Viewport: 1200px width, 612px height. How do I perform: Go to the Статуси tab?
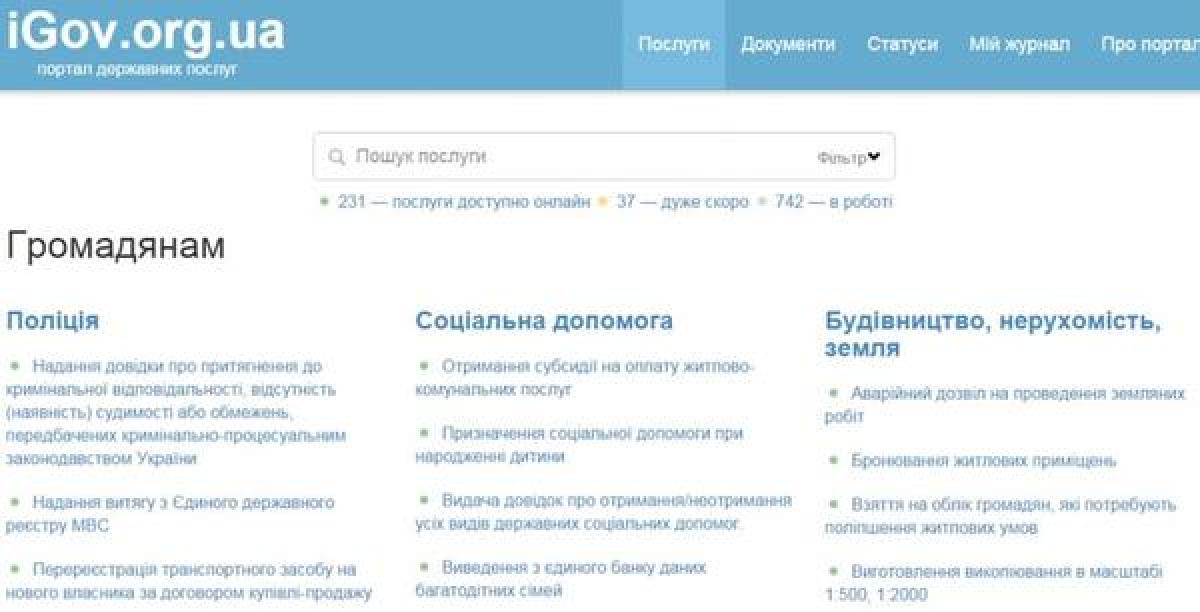[x=902, y=45]
